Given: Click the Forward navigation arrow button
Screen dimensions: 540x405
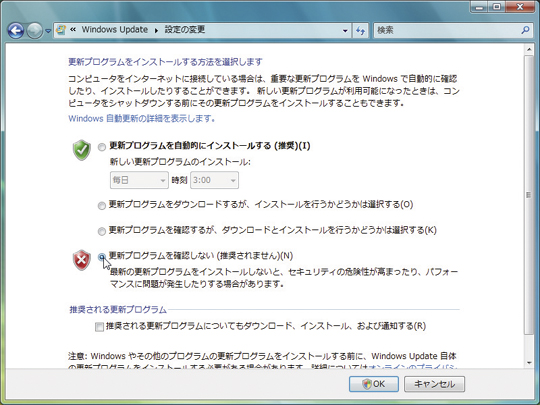Looking at the screenshot, I should [x=34, y=31].
